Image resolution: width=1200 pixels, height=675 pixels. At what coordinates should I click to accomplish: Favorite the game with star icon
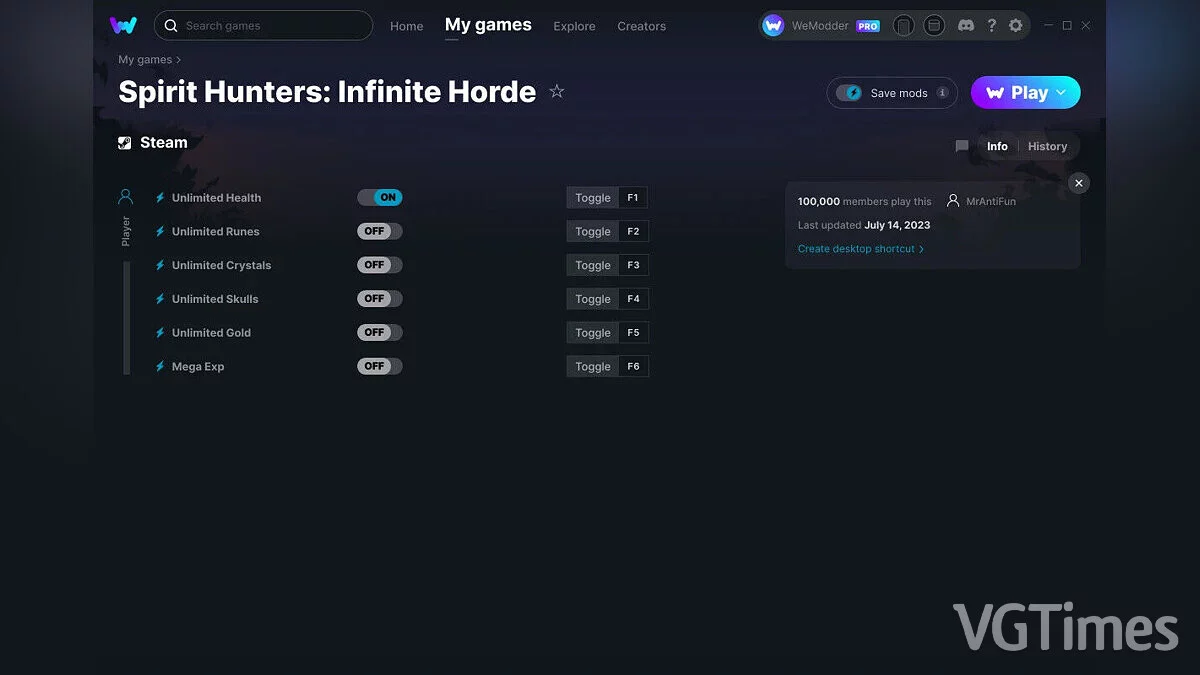click(557, 92)
